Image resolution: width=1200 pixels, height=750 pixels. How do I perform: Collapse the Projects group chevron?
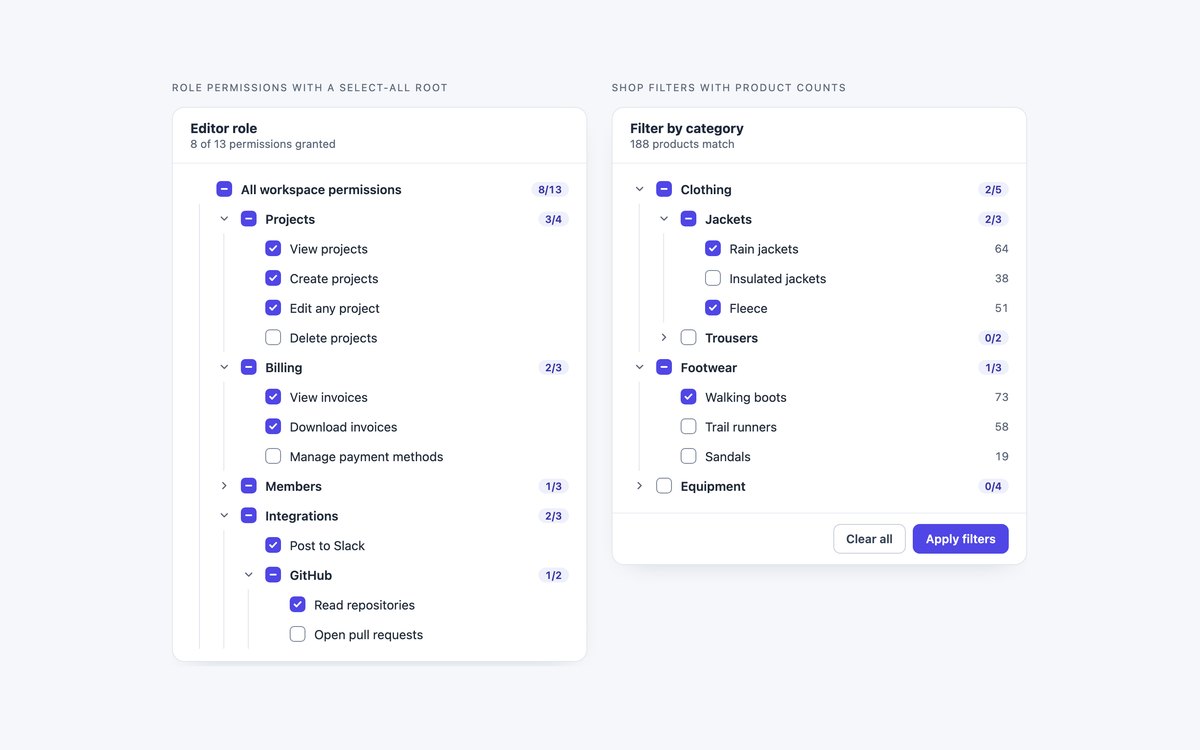point(224,219)
